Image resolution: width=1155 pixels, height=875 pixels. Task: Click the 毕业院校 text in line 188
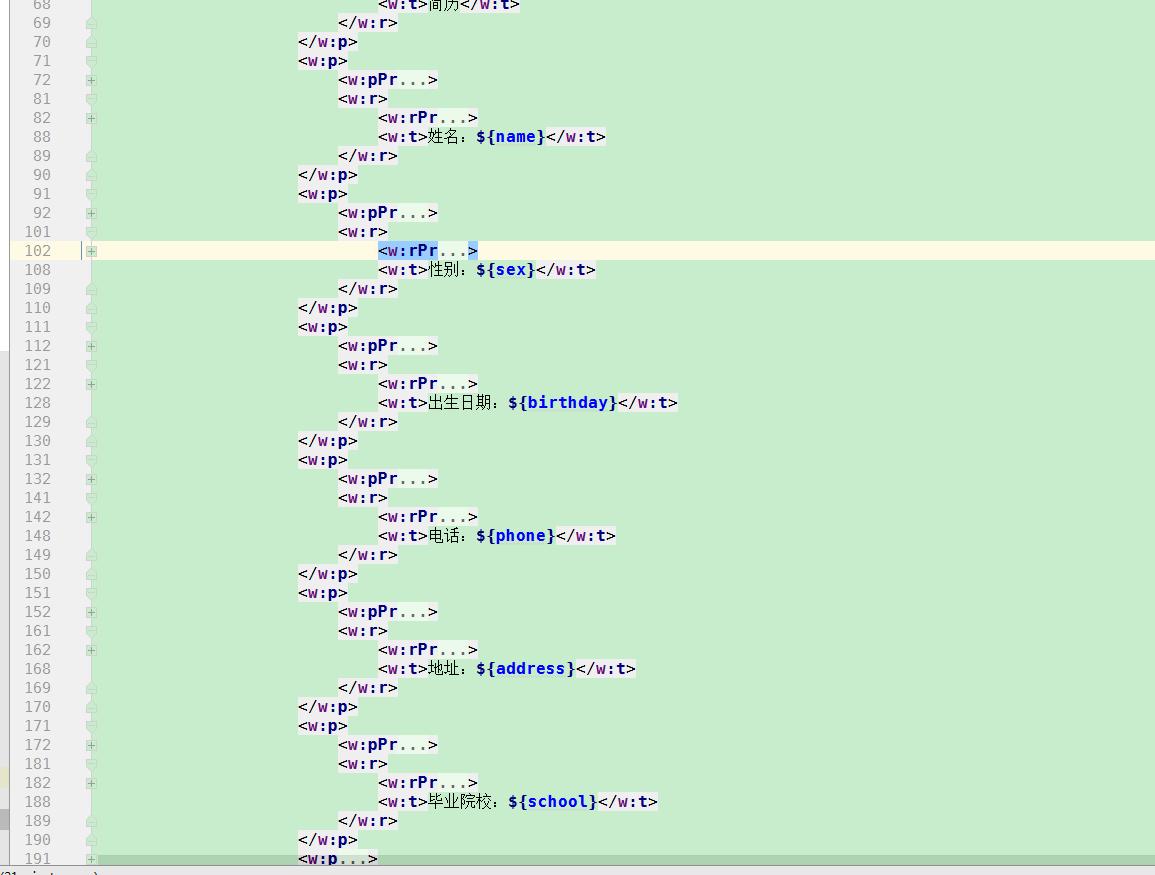(x=460, y=802)
